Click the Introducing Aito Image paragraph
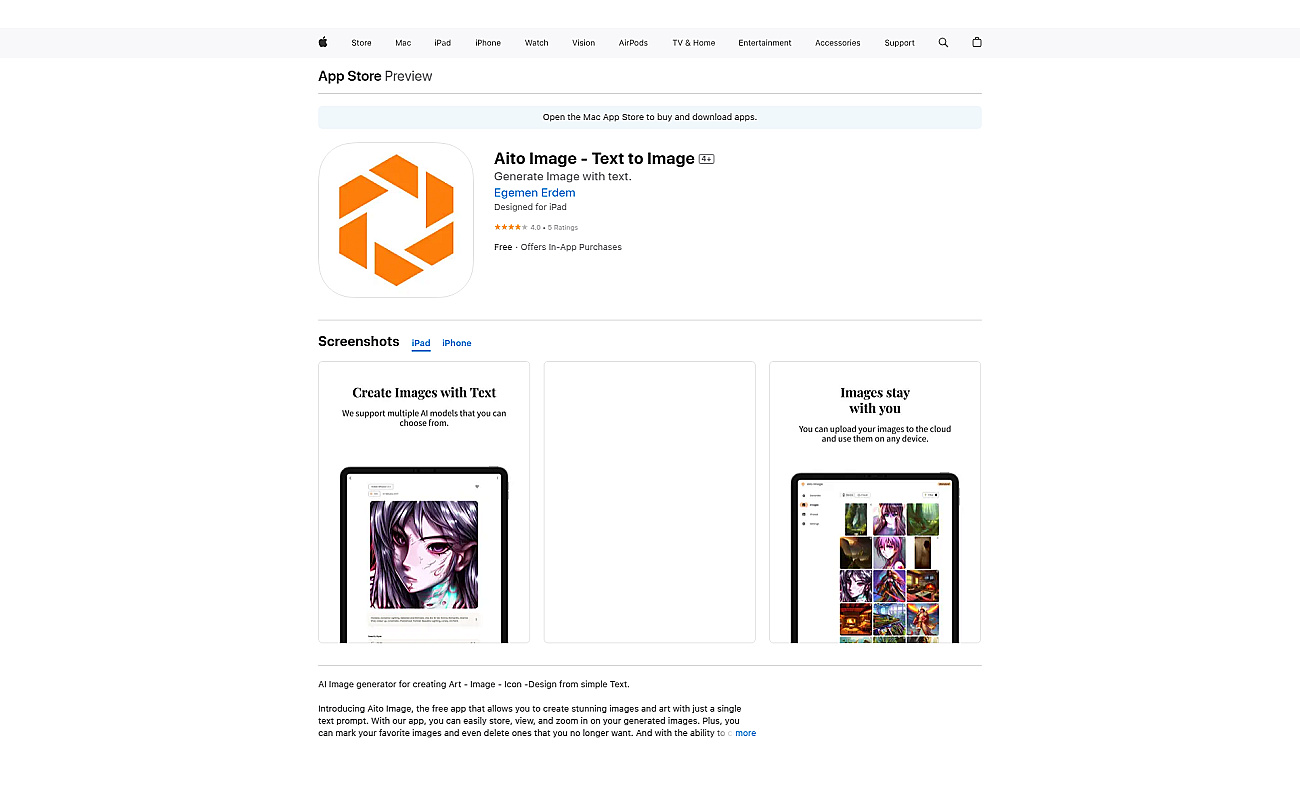 (x=537, y=720)
